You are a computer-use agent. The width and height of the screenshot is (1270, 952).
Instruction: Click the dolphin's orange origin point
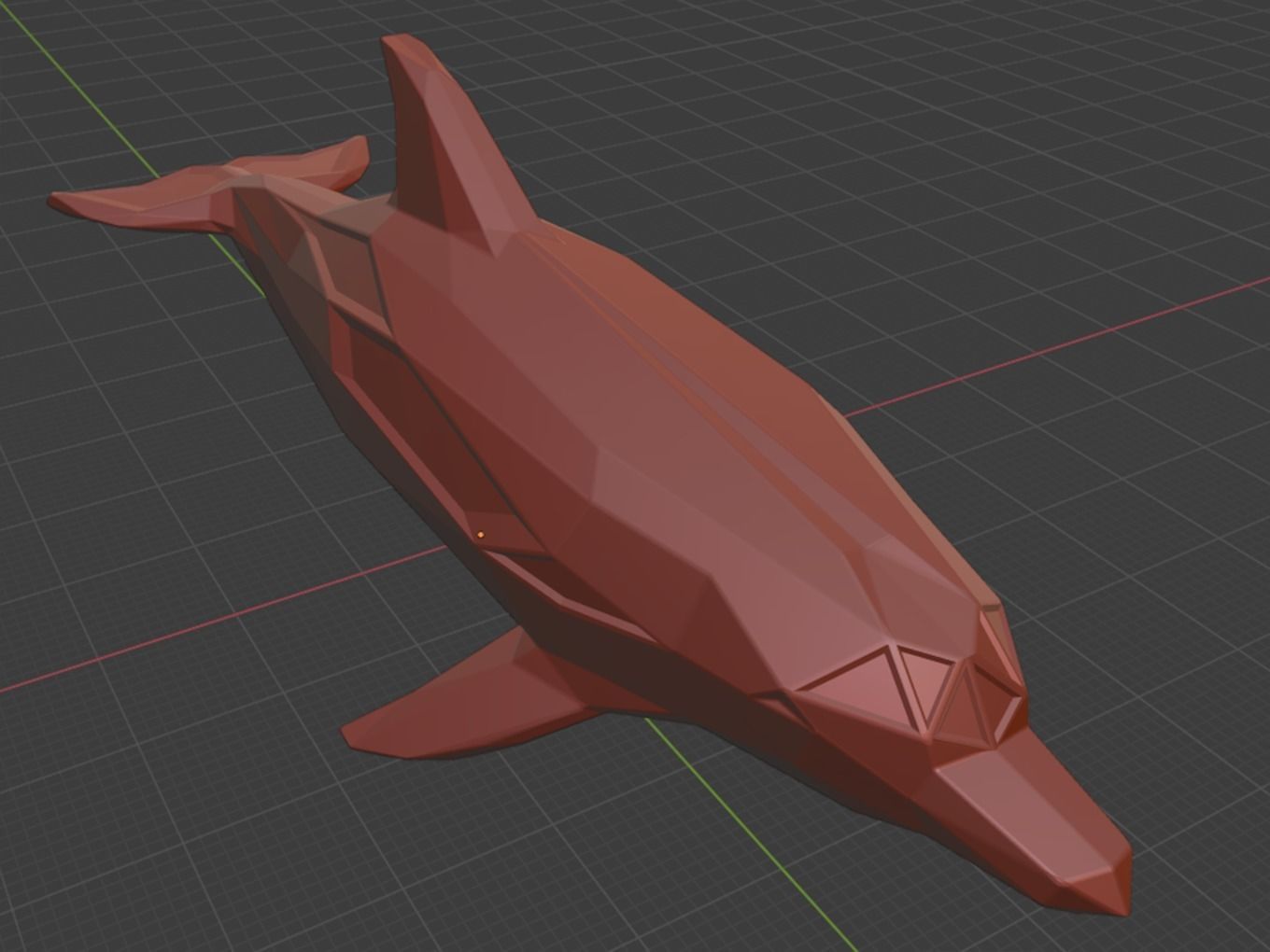click(x=481, y=535)
